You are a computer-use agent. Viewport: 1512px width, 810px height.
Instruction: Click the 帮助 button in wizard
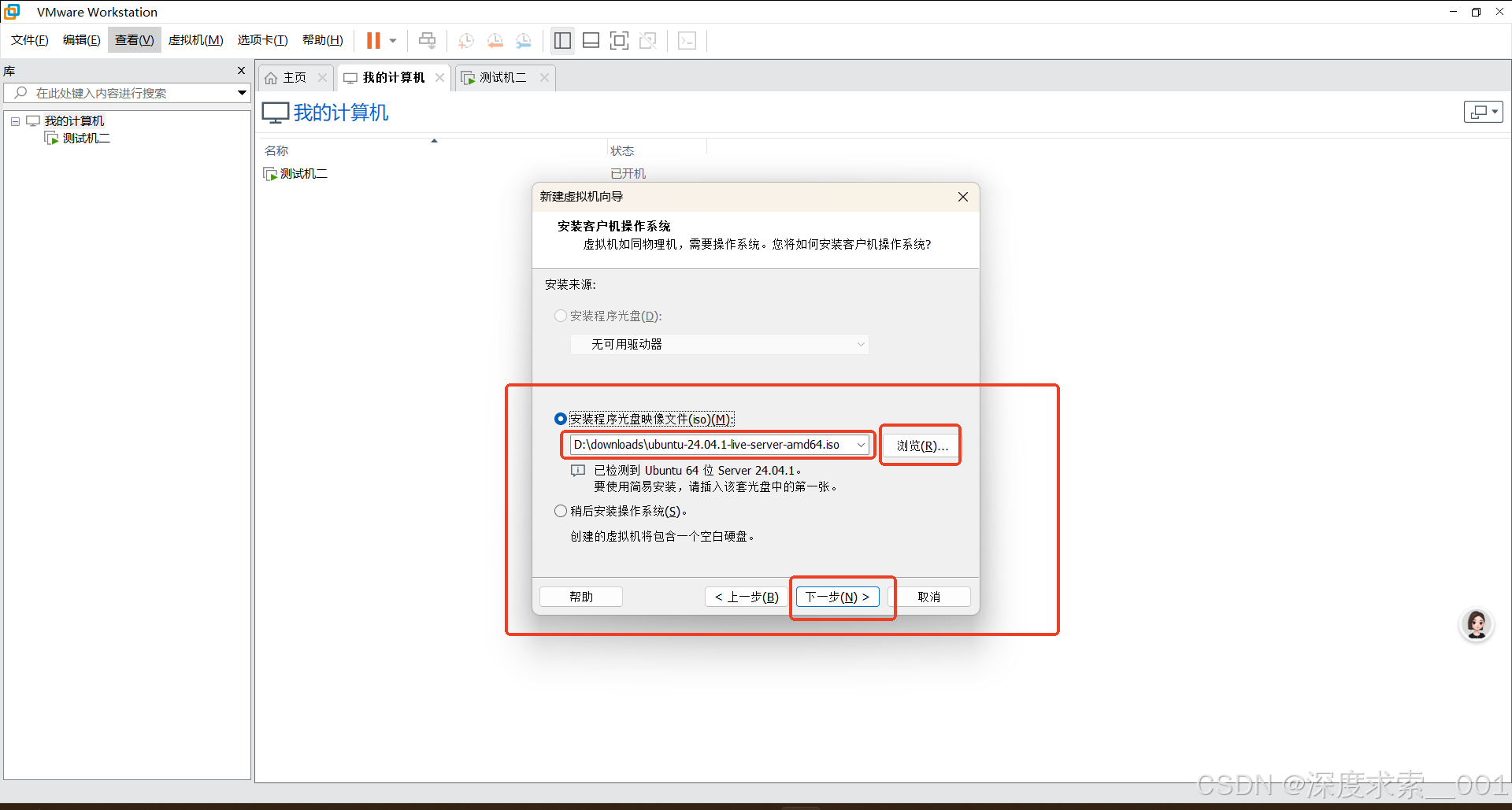point(581,597)
